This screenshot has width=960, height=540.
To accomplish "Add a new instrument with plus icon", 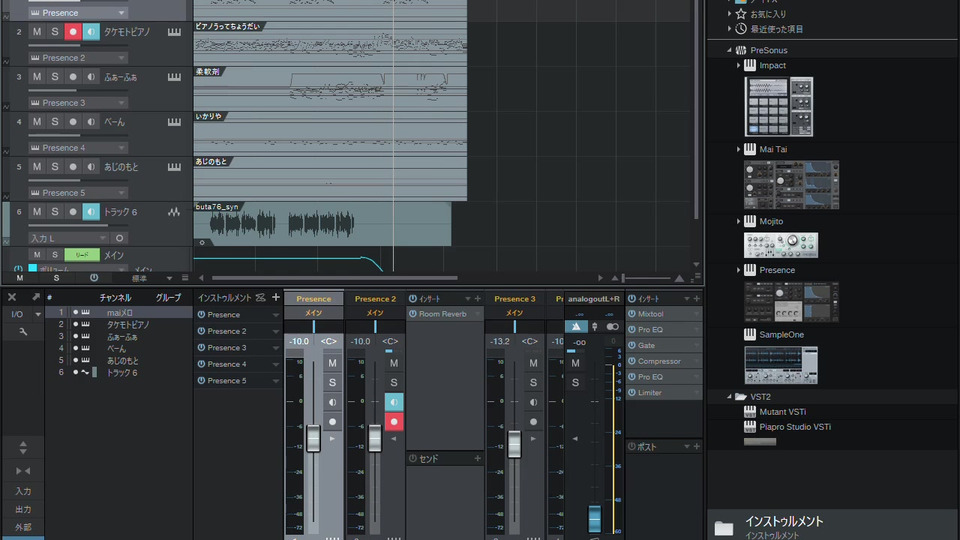I will 276,298.
